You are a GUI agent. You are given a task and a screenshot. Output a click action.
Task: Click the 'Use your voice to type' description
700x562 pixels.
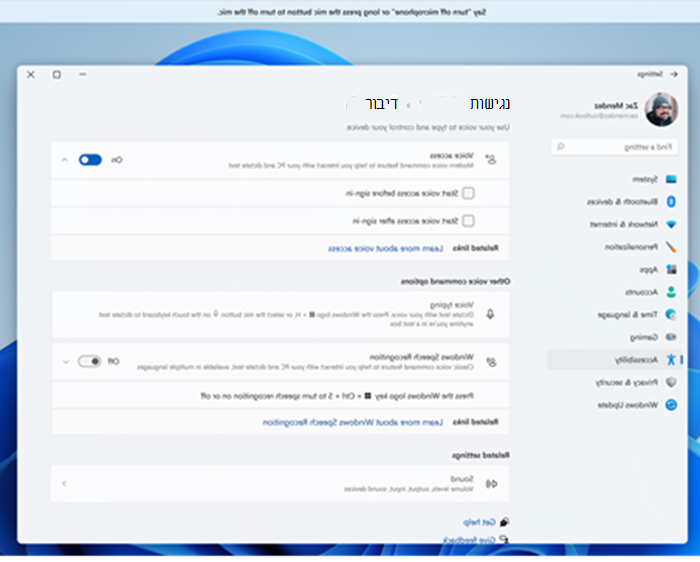tap(427, 128)
